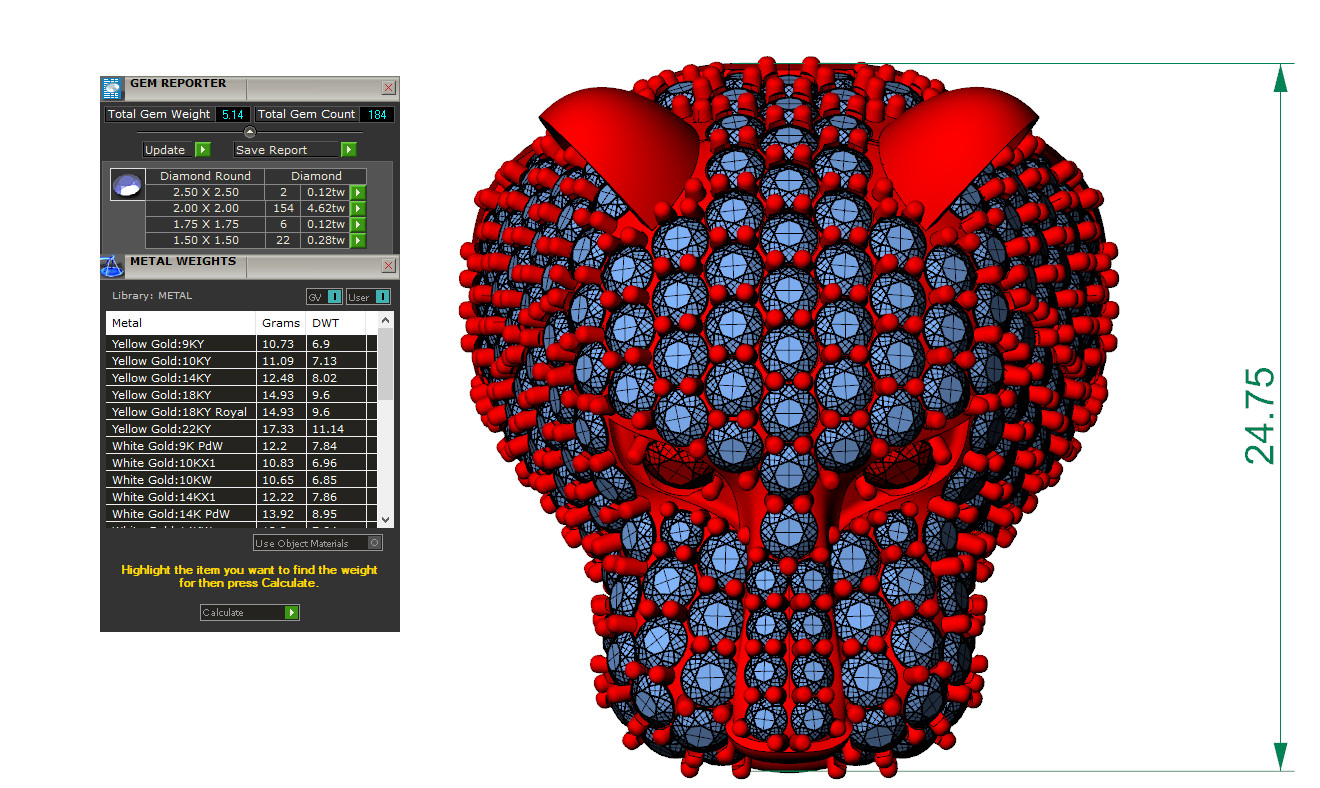Toggle the GV library switch

coord(333,297)
